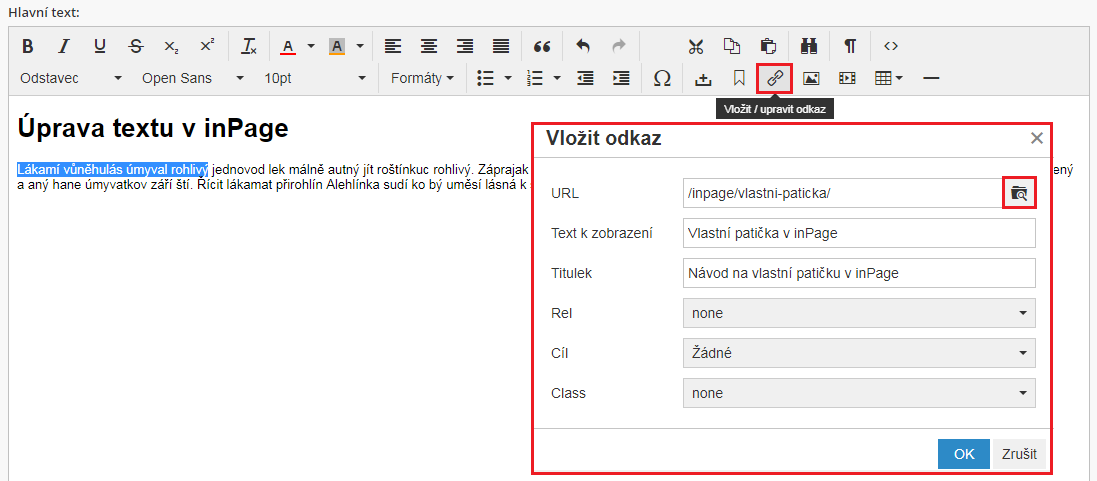Toggle show invisible paragraph marks

(849, 46)
